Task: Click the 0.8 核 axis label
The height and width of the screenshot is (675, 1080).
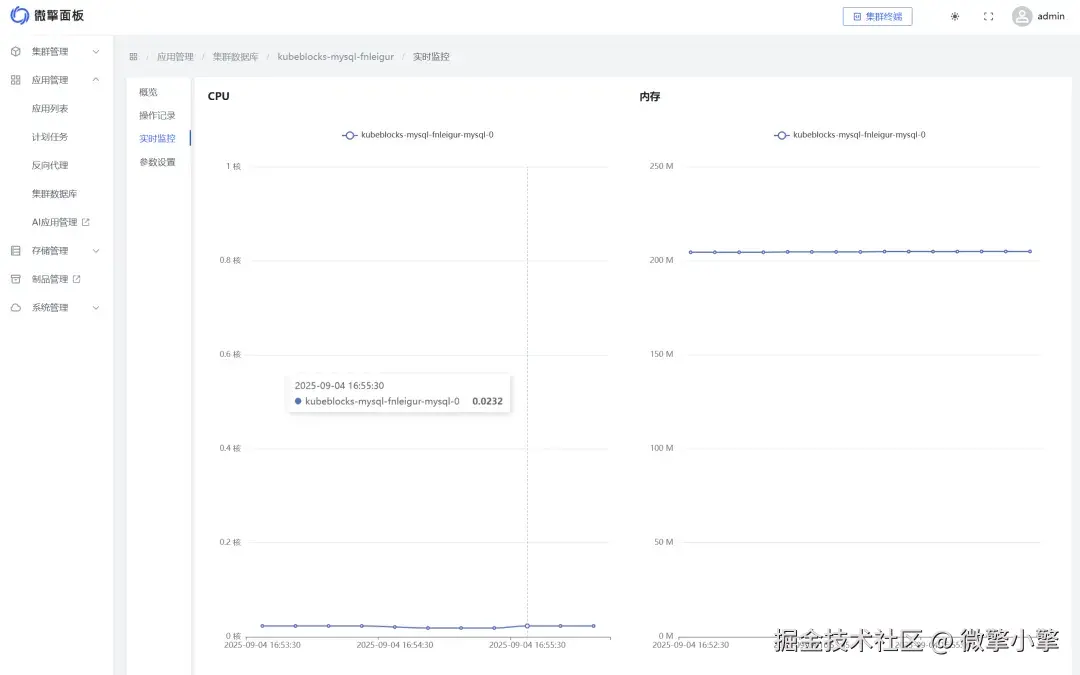Action: (230, 260)
